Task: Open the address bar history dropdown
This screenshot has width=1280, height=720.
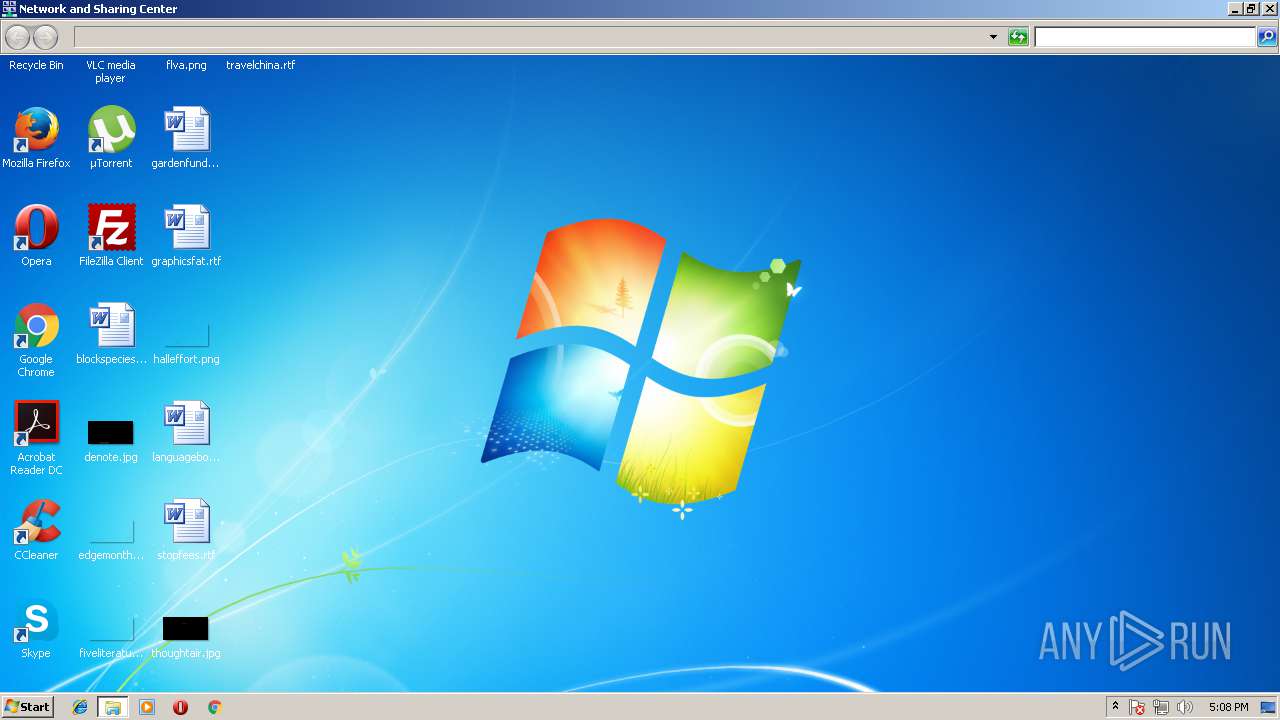Action: pos(993,37)
